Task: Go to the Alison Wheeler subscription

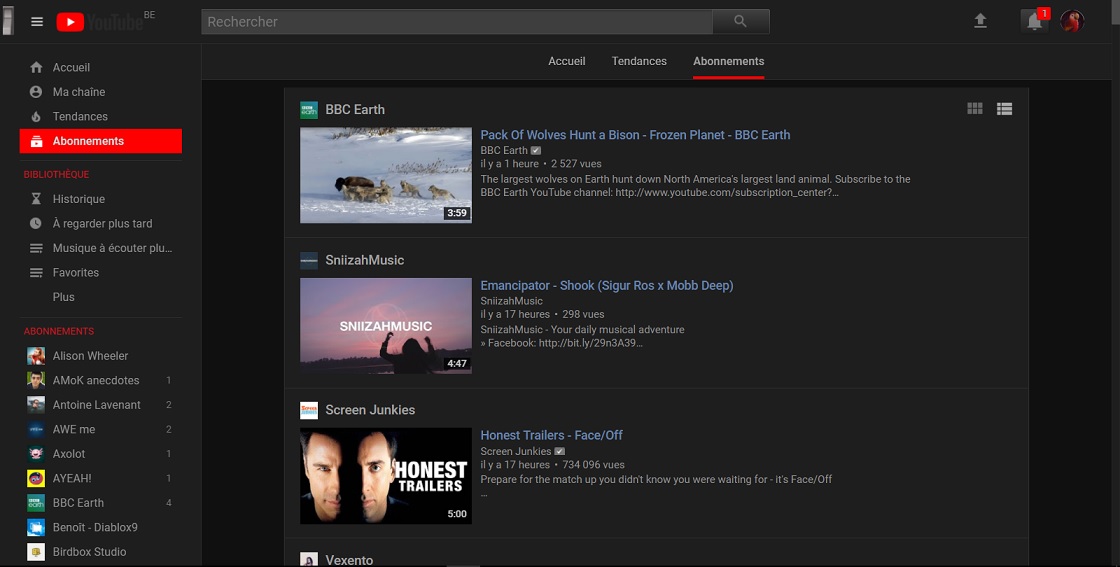Action: [x=90, y=356]
